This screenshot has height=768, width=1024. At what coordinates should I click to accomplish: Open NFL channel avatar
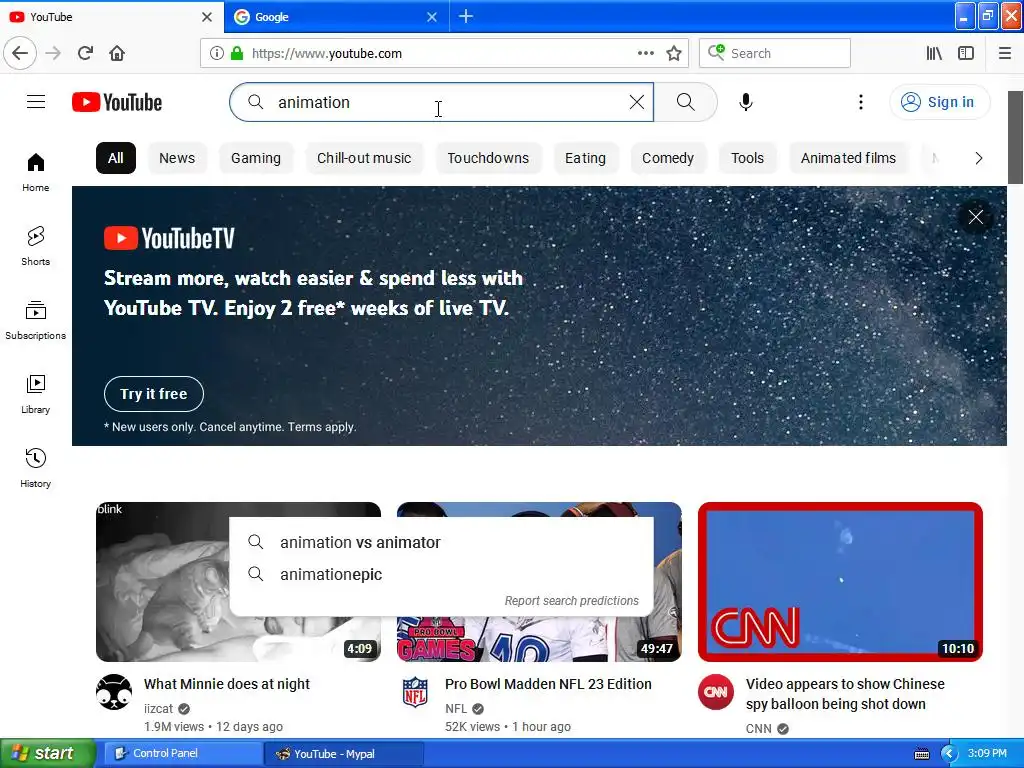(x=415, y=692)
